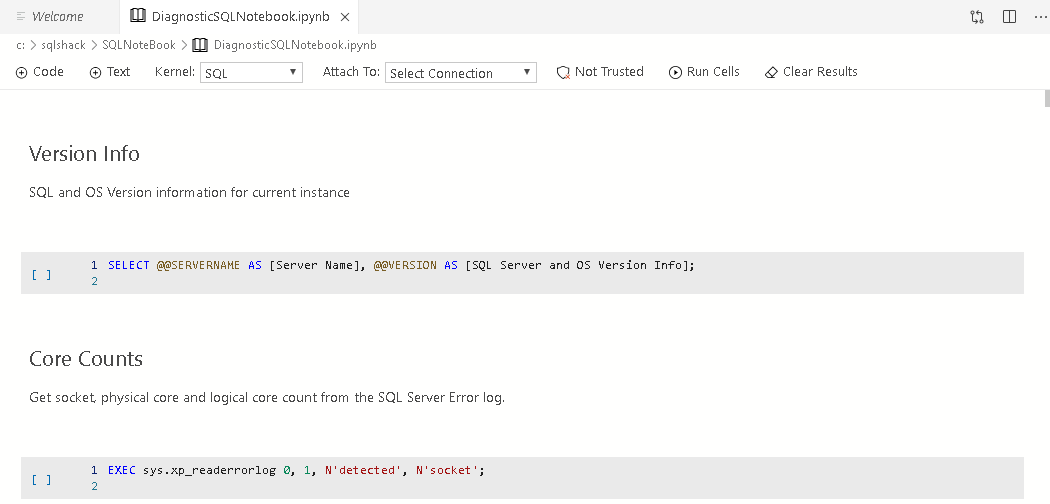Add a new Text cell
This screenshot has width=1050, height=504.
(x=110, y=72)
